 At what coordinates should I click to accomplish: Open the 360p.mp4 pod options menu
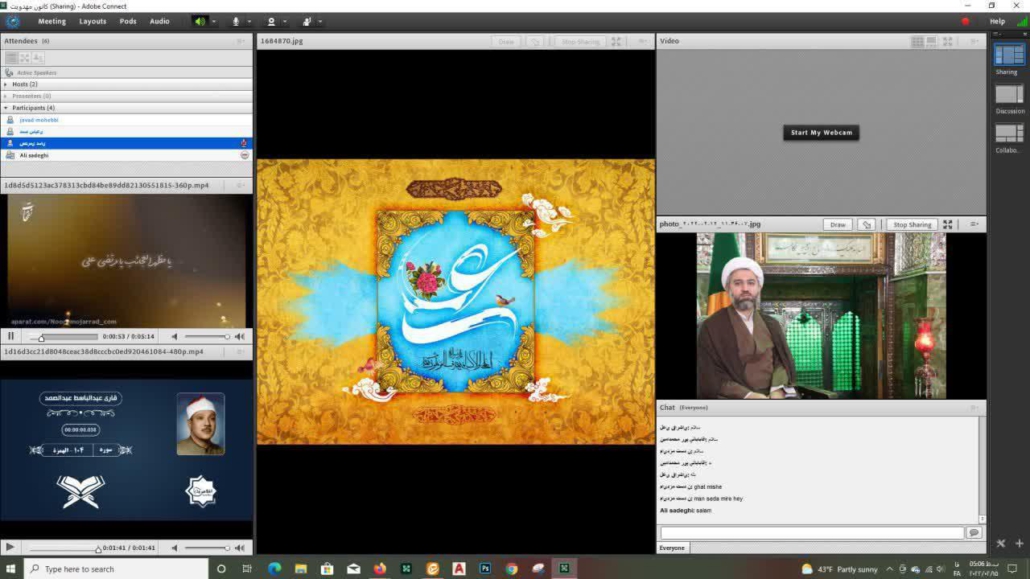coord(240,185)
